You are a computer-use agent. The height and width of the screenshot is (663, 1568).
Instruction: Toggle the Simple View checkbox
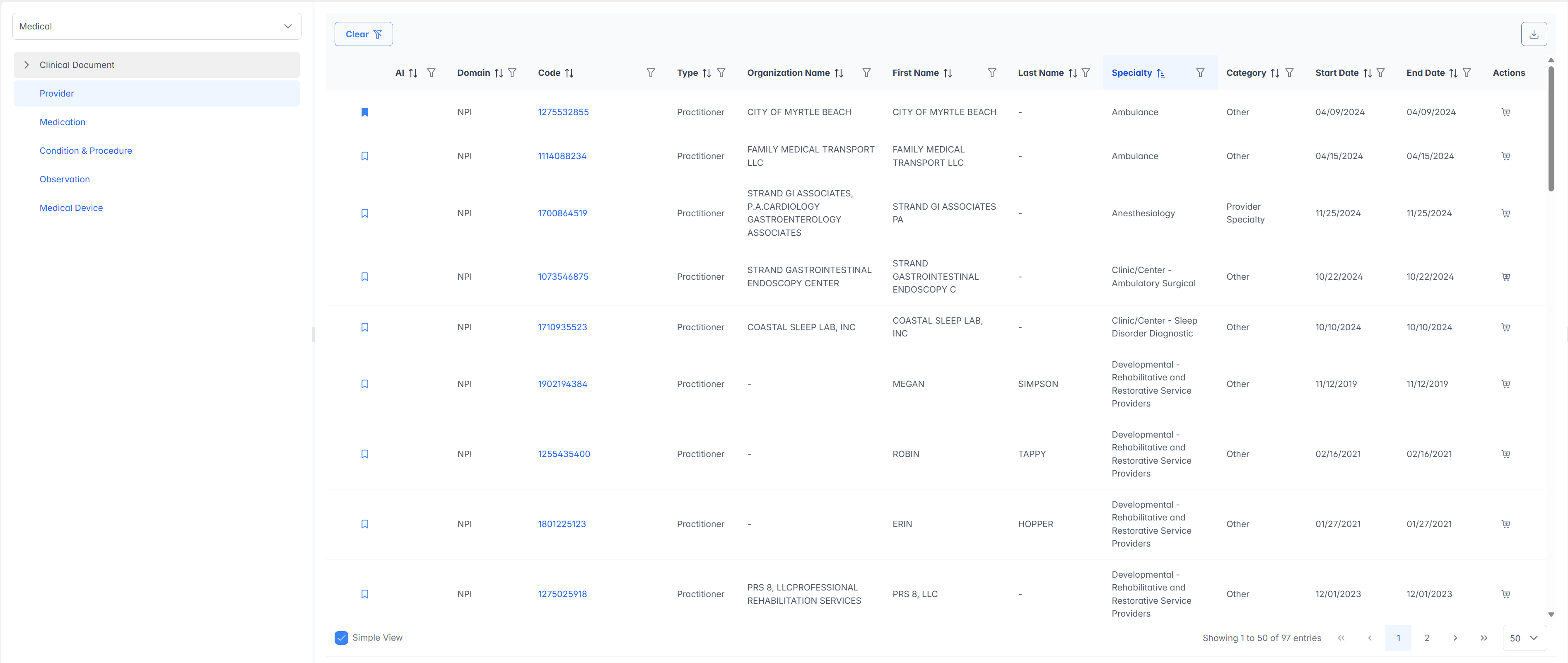[341, 637]
